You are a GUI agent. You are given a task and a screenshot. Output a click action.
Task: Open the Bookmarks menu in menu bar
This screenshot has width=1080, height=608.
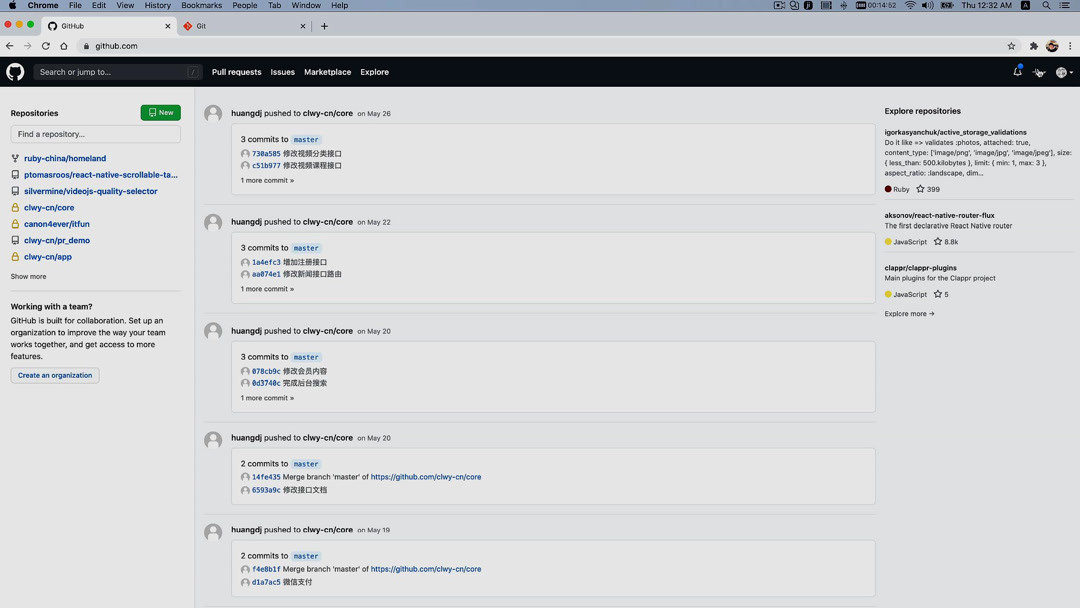click(201, 5)
